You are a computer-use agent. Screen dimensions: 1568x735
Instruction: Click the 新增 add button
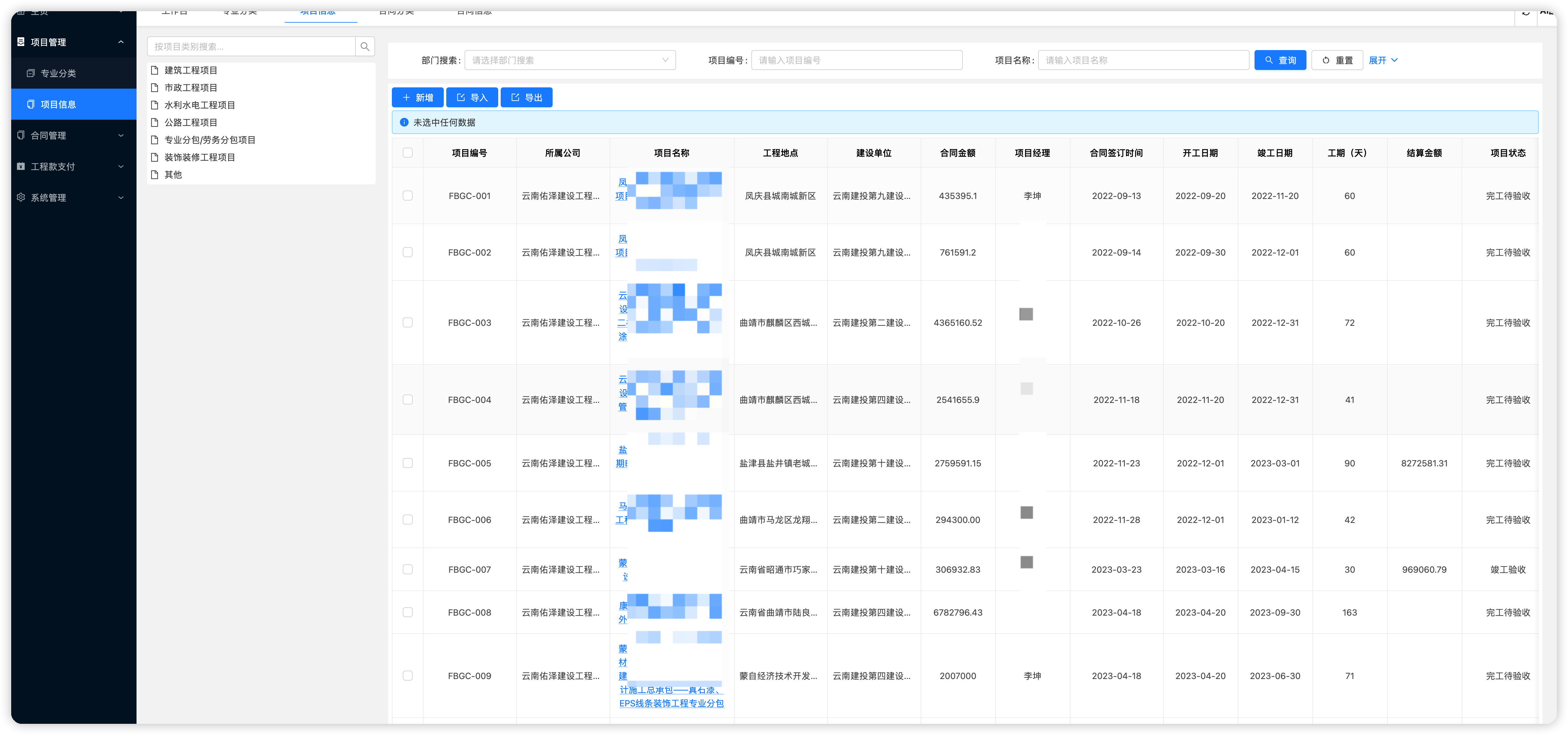pyautogui.click(x=418, y=97)
